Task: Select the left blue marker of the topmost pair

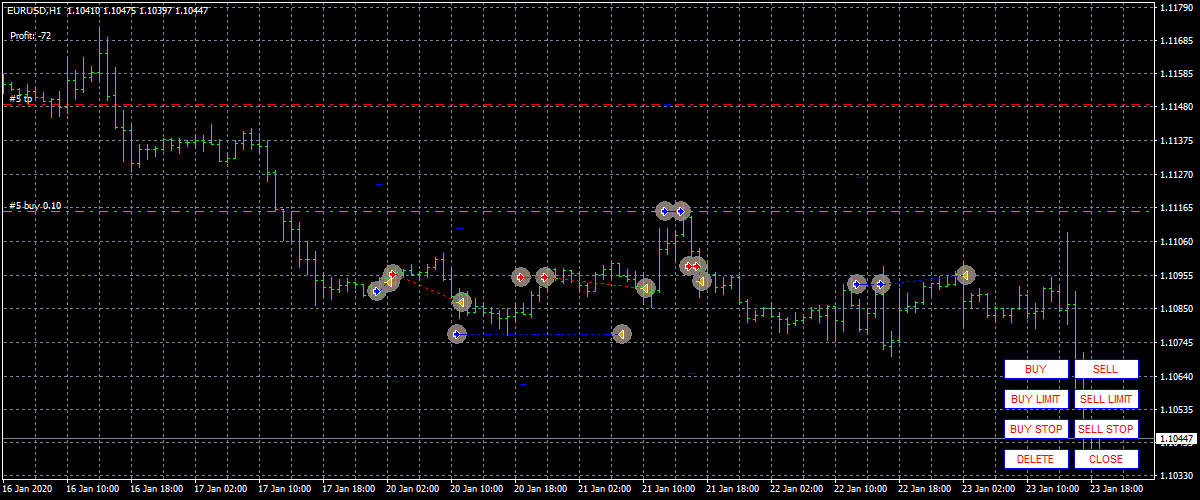Action: point(665,211)
